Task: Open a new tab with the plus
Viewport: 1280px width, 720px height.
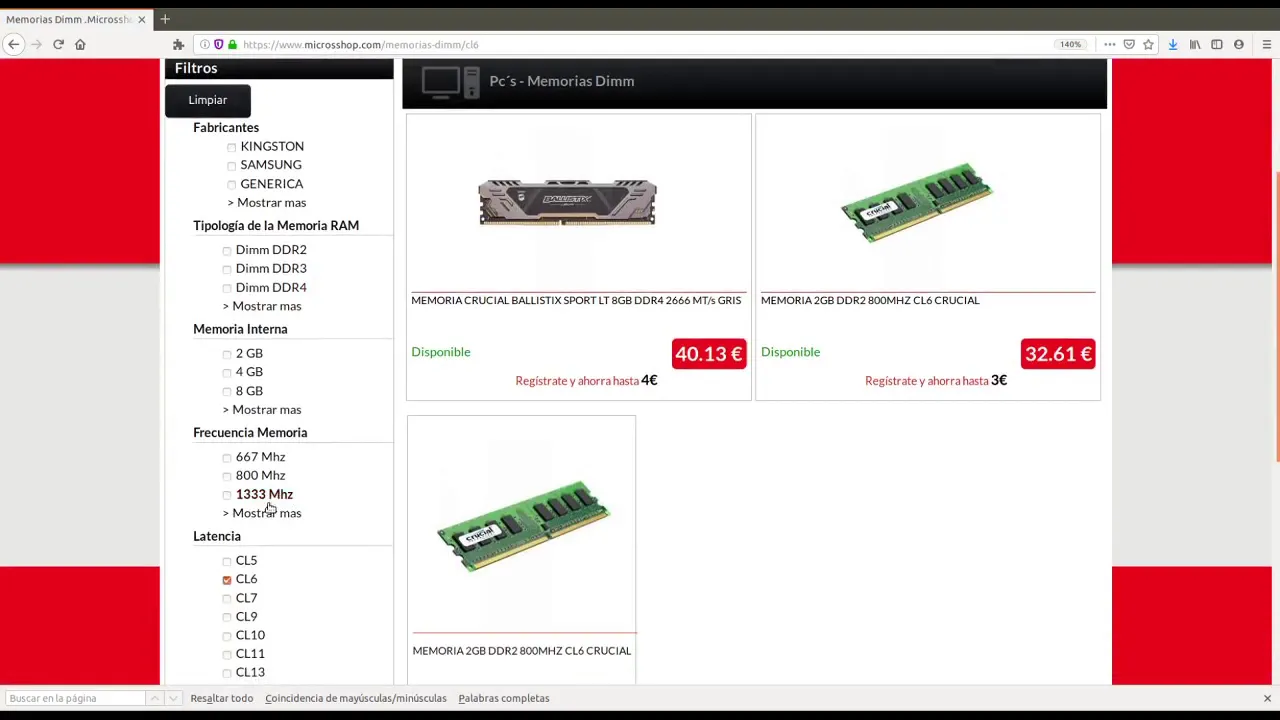Action: 165,19
